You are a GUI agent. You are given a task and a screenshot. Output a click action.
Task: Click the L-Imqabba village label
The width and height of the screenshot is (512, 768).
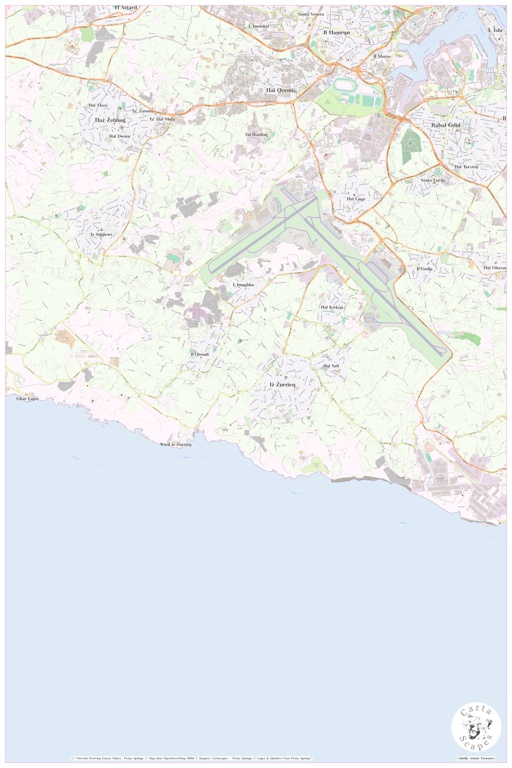click(243, 285)
